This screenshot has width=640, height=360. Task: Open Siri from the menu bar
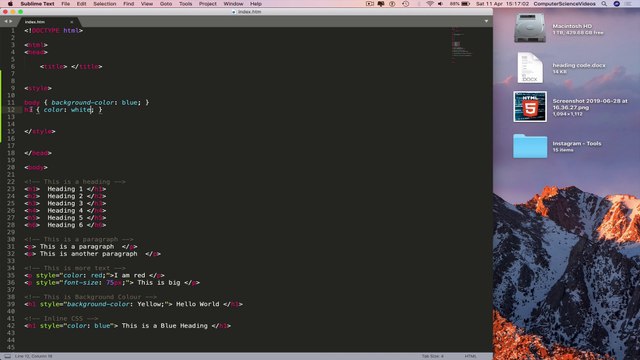click(x=617, y=4)
